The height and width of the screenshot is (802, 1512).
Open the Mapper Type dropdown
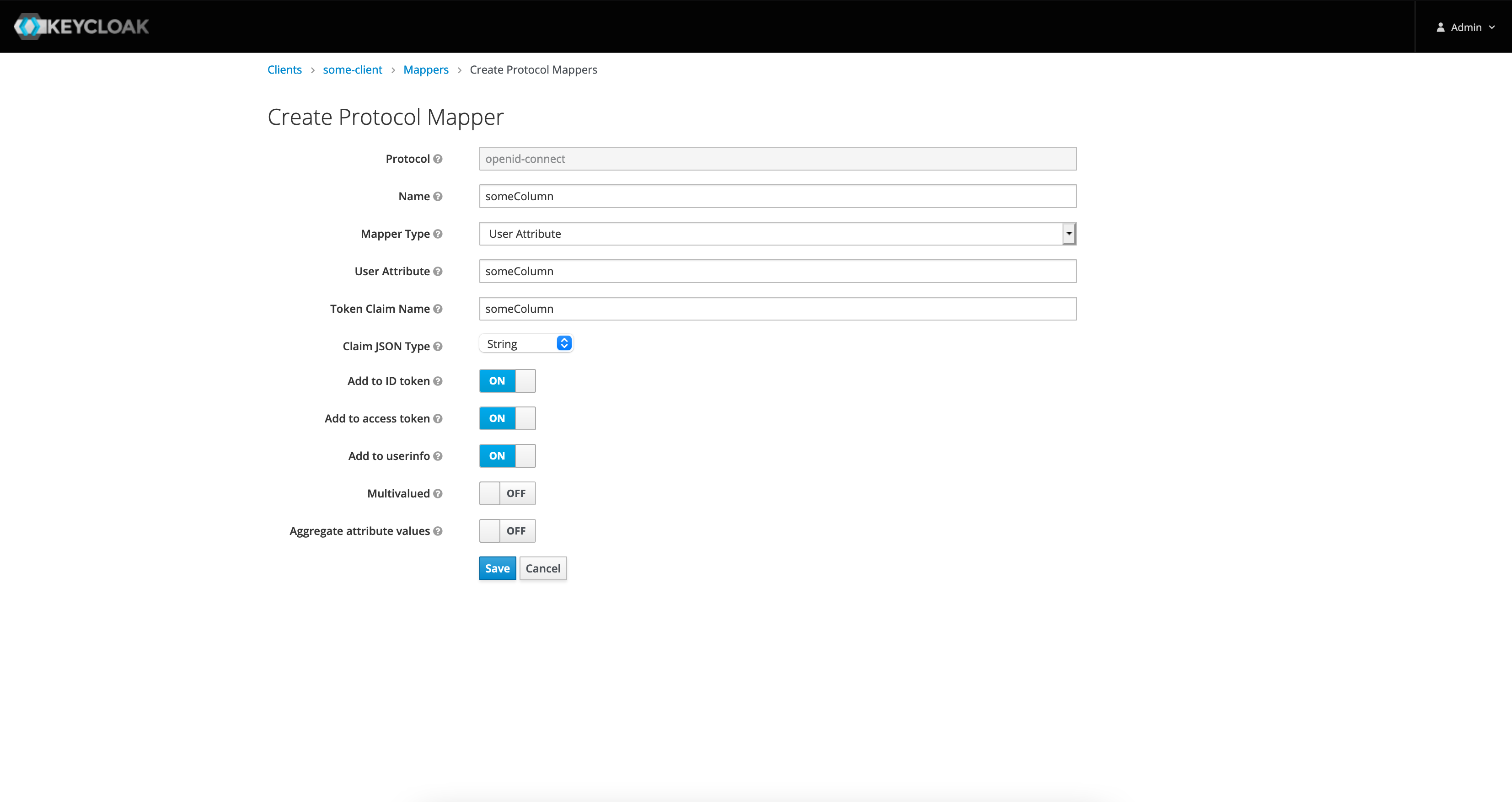point(777,234)
